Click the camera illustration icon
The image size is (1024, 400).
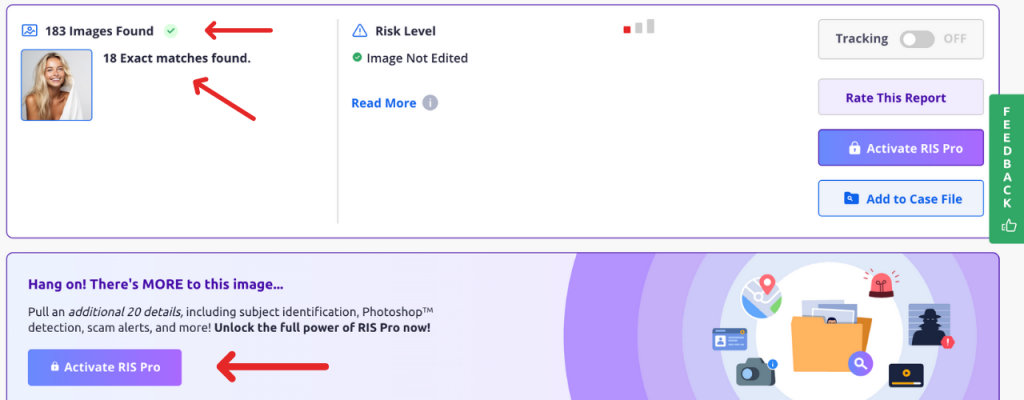[756, 372]
